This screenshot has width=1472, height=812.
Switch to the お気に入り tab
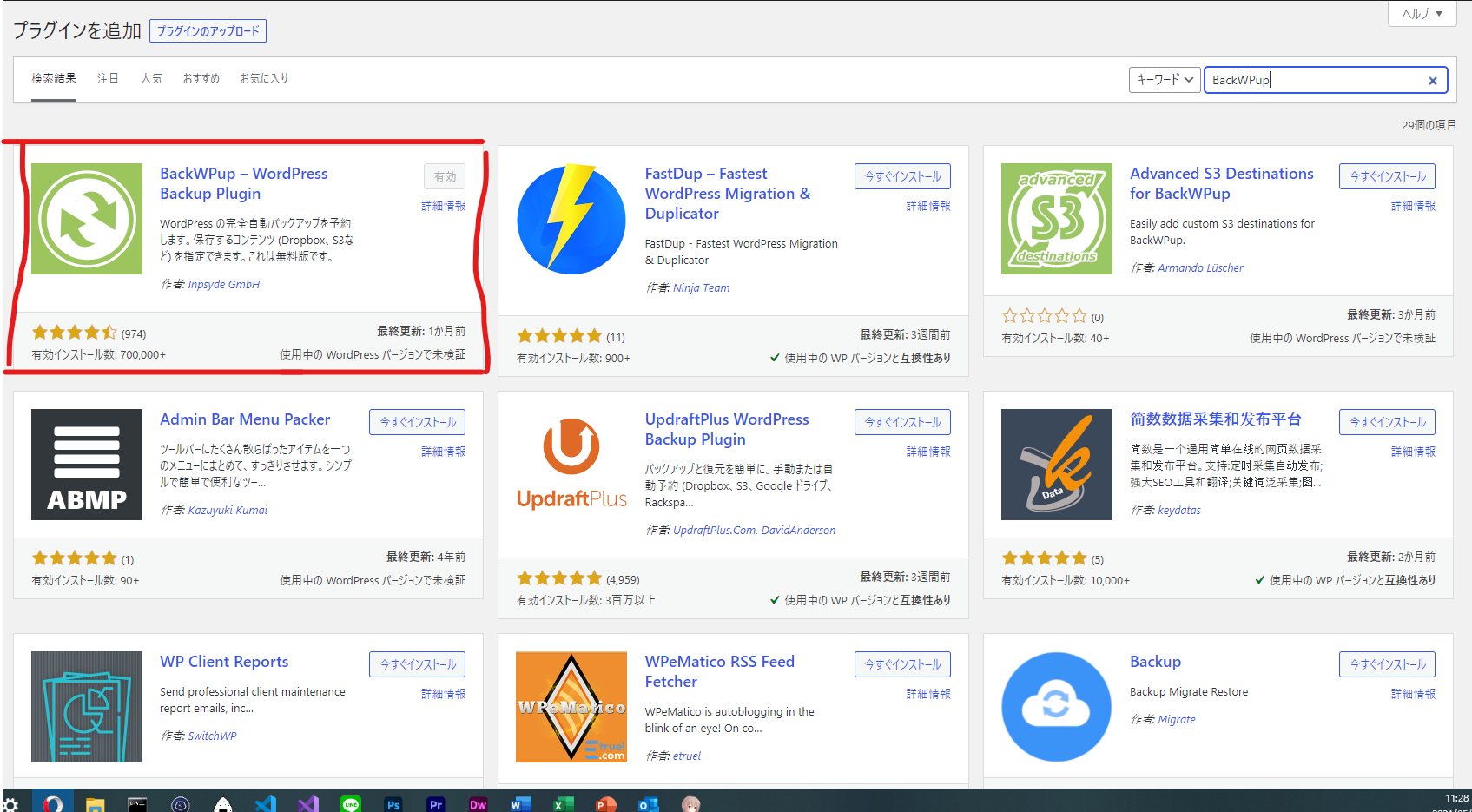(x=264, y=78)
